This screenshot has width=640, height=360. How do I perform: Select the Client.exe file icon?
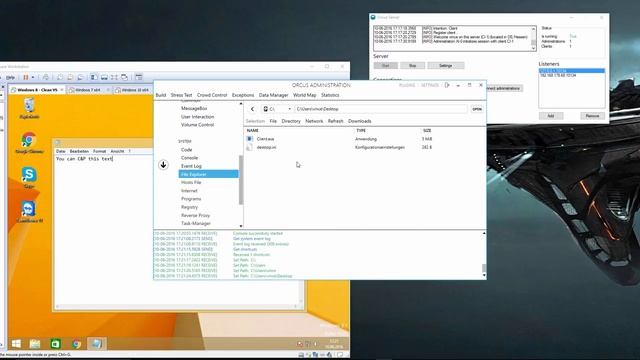point(249,139)
